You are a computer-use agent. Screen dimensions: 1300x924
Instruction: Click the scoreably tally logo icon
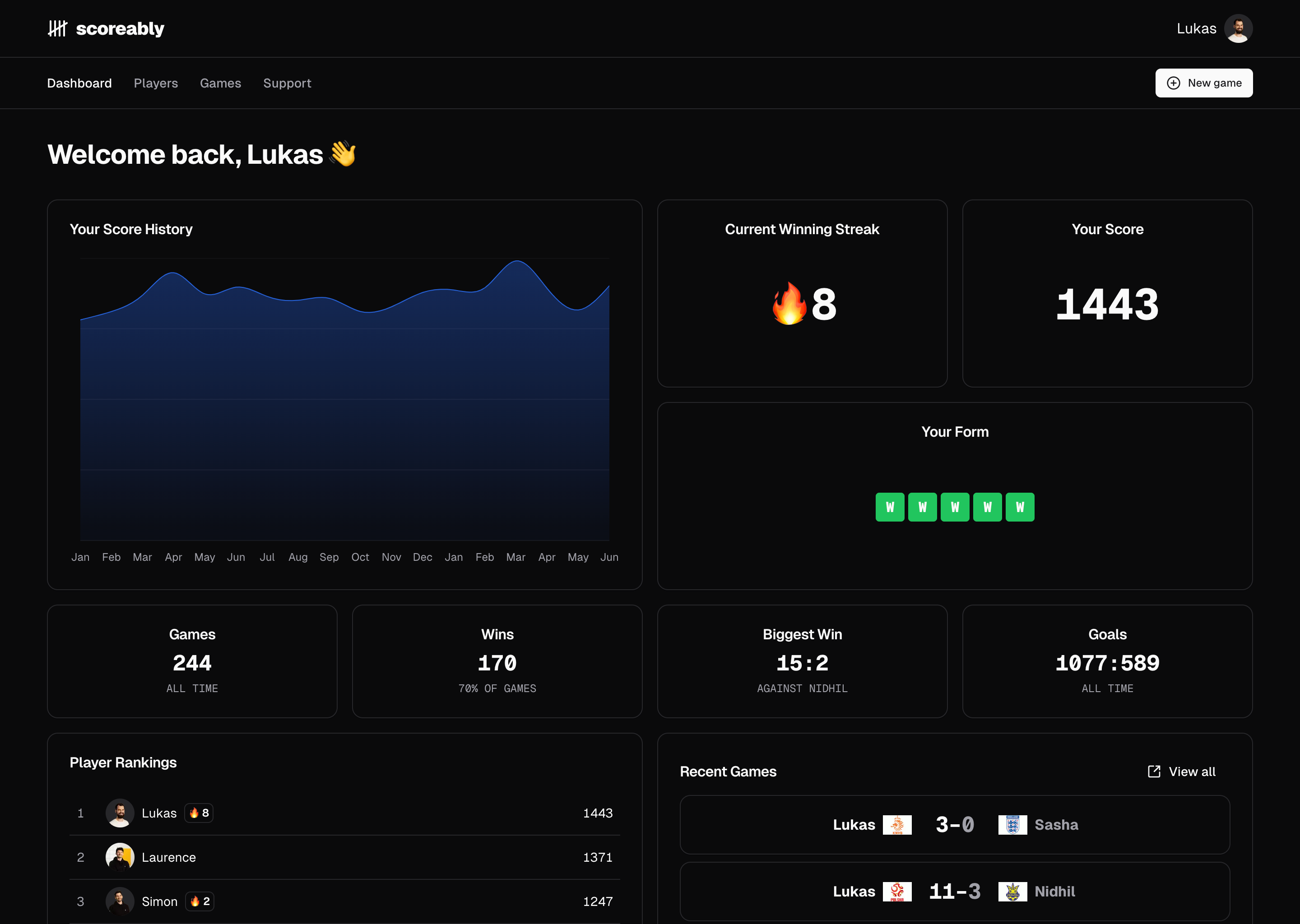tap(57, 28)
